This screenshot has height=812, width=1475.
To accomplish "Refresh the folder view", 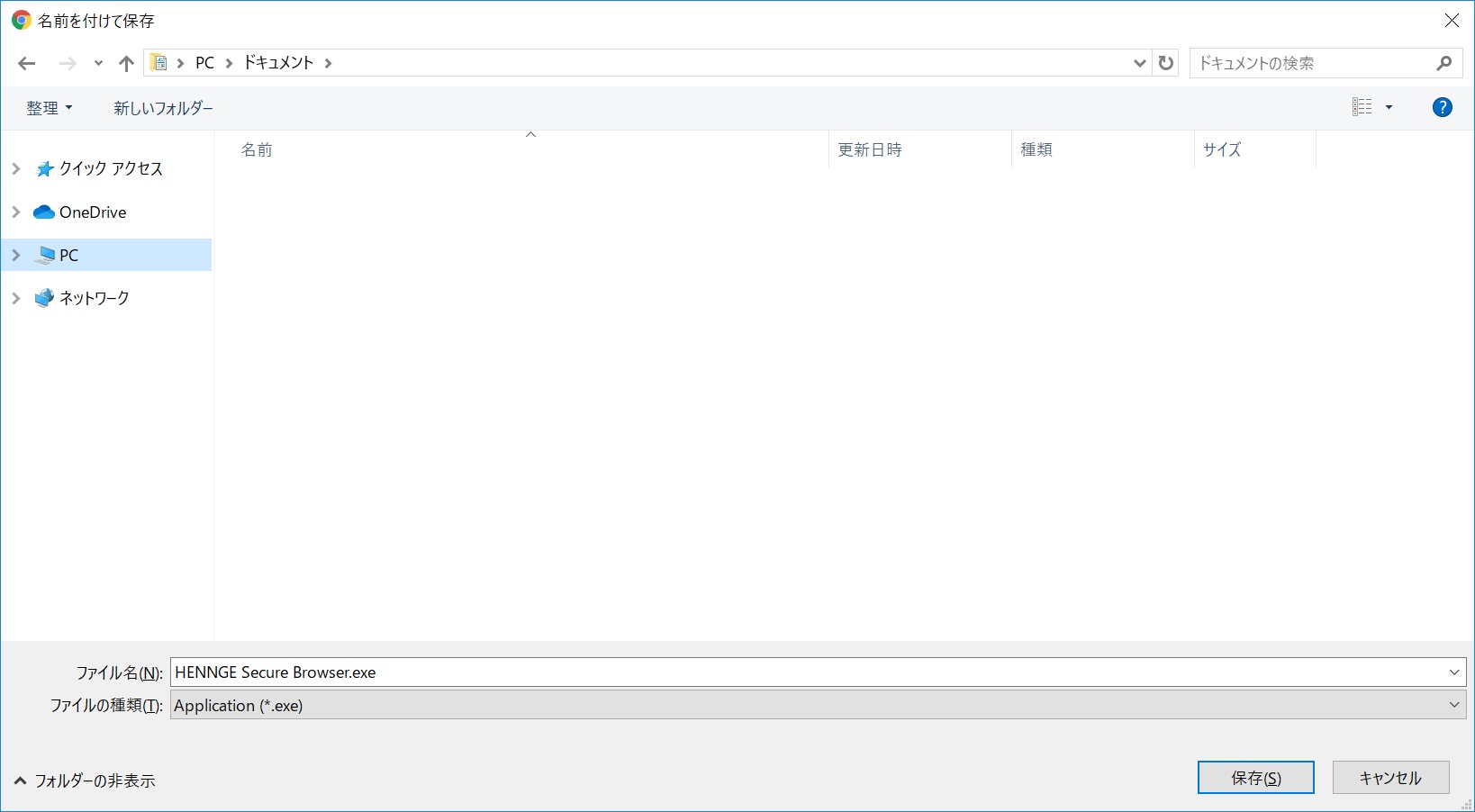I will pyautogui.click(x=1166, y=63).
